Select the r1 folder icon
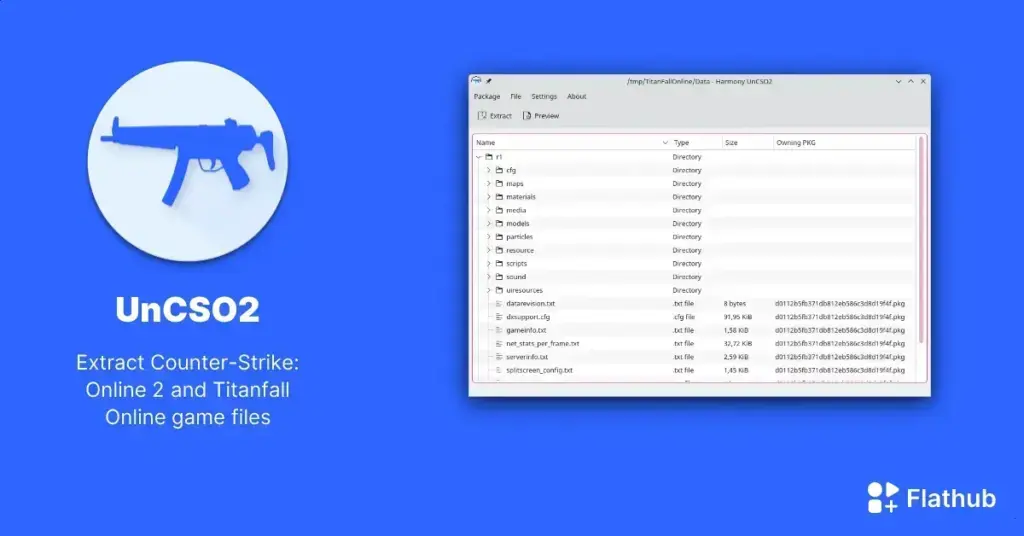 tap(488, 157)
